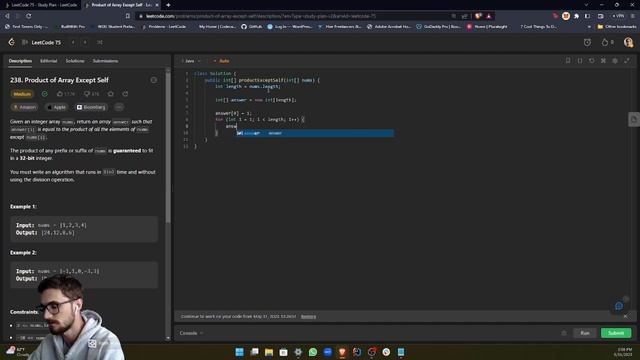Switch to the Editorial tab
The image size is (640, 360).
(x=49, y=61)
